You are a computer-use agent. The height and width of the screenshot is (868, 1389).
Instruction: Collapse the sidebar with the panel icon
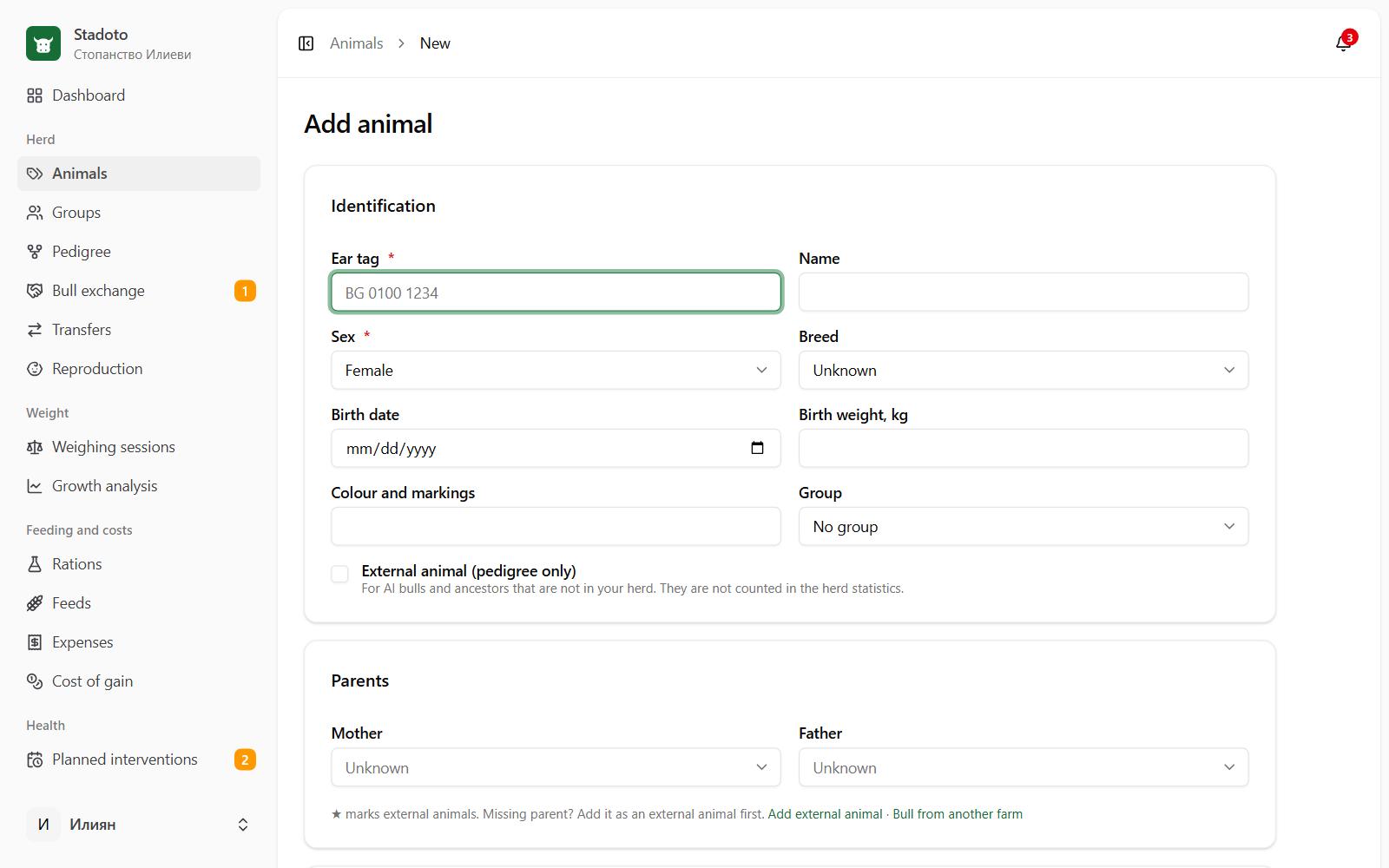click(306, 43)
